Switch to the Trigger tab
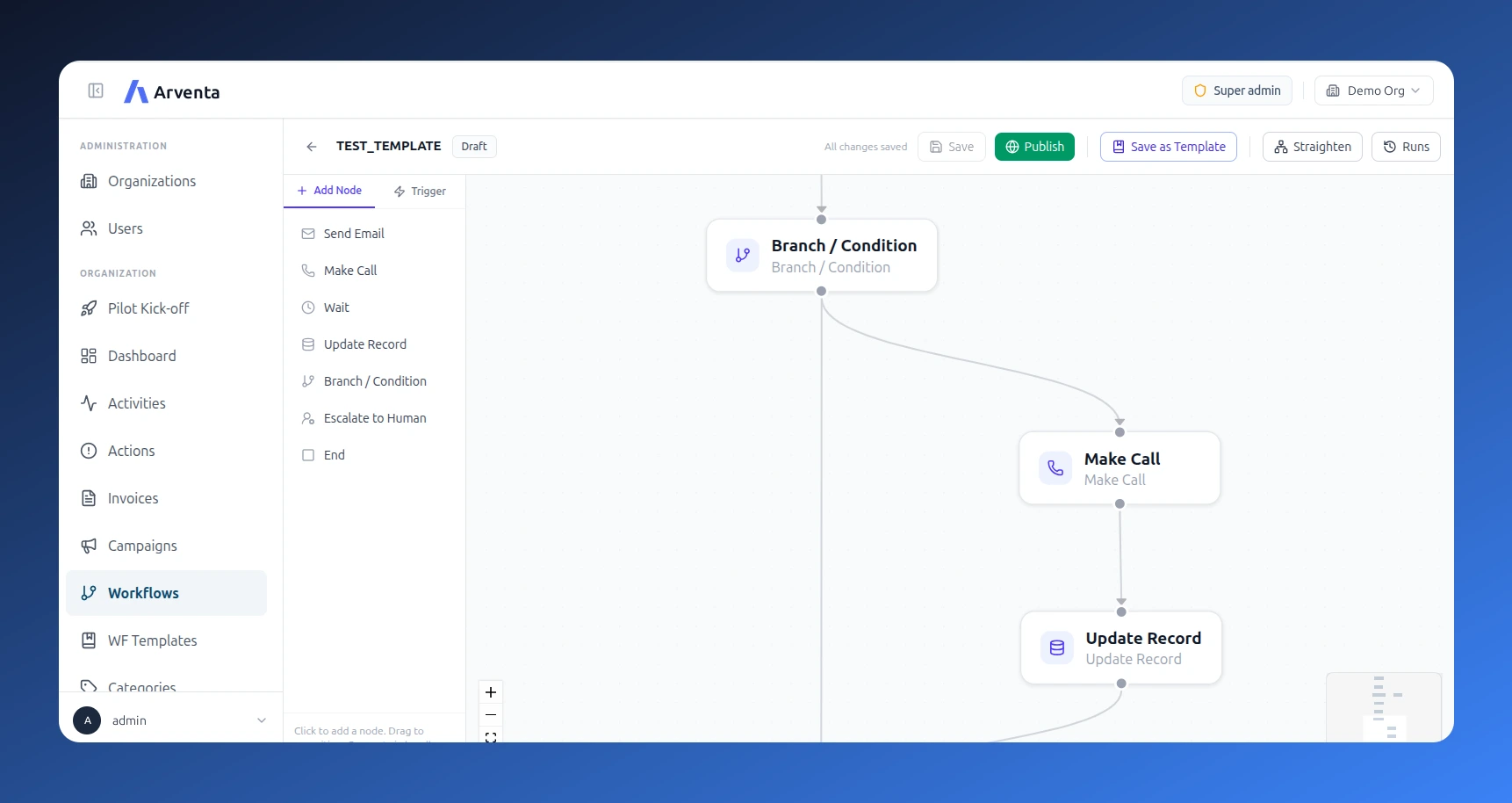Viewport: 1512px width, 803px height. coord(420,192)
